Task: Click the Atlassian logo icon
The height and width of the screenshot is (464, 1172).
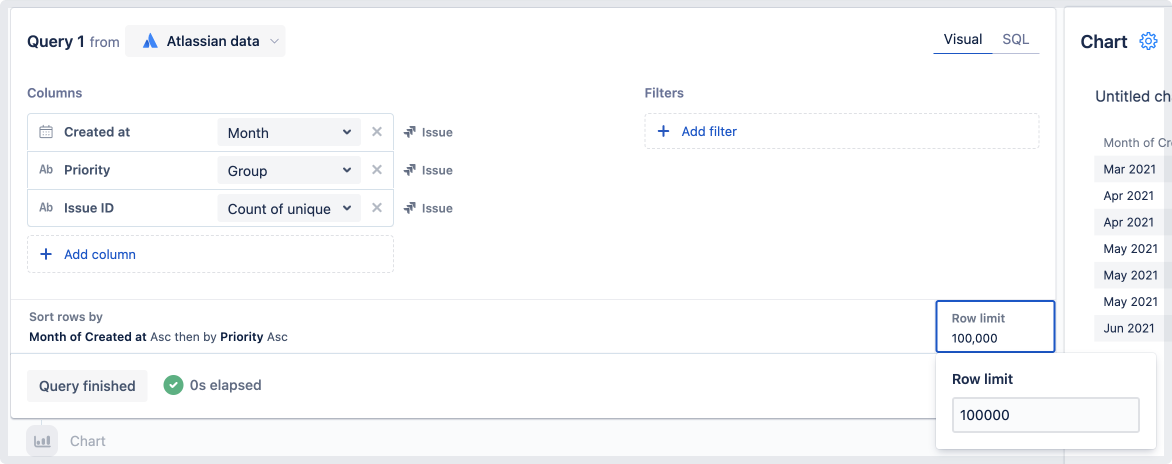Action: [150, 41]
